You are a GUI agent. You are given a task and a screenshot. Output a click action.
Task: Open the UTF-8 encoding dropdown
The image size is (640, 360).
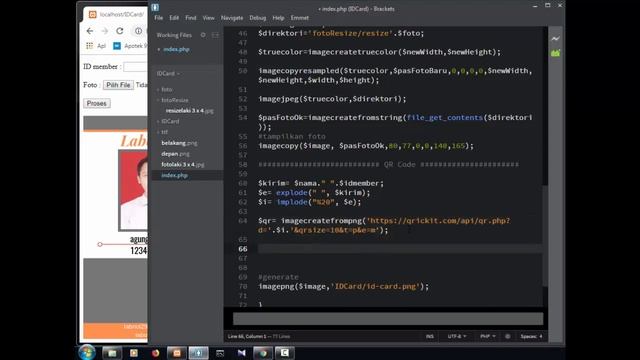(457, 336)
